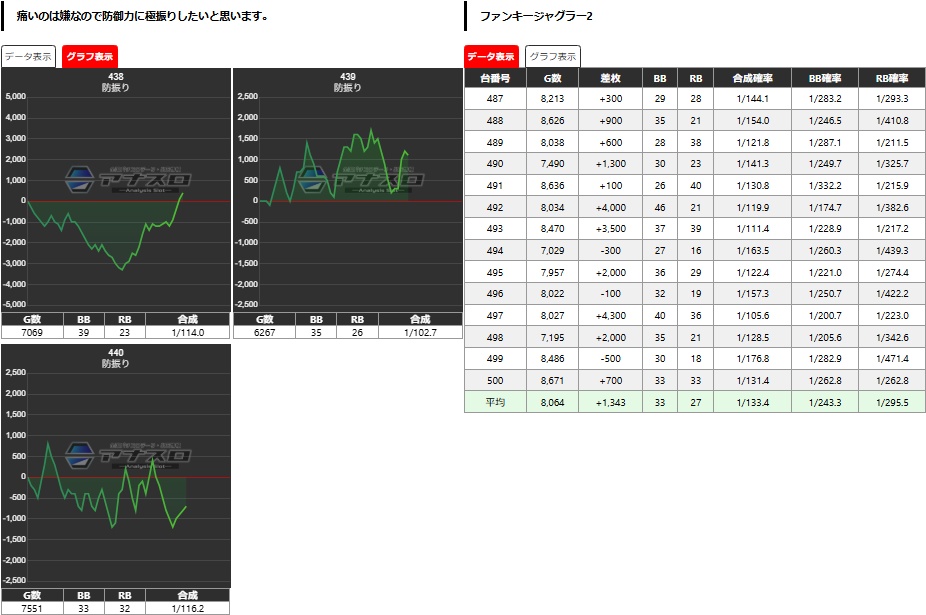This screenshot has height=615, width=926.
Task: Click the 平均 average row label
Action: 495,402
